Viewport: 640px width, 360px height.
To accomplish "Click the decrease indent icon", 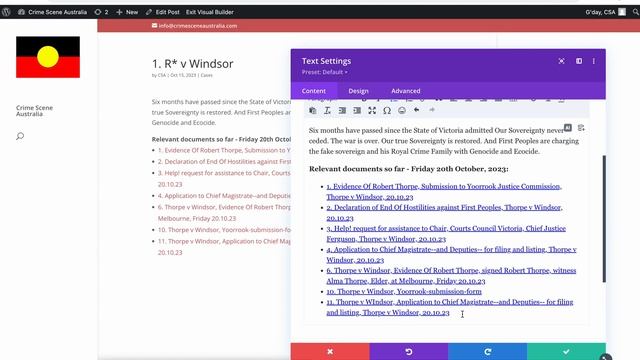I will (x=342, y=110).
